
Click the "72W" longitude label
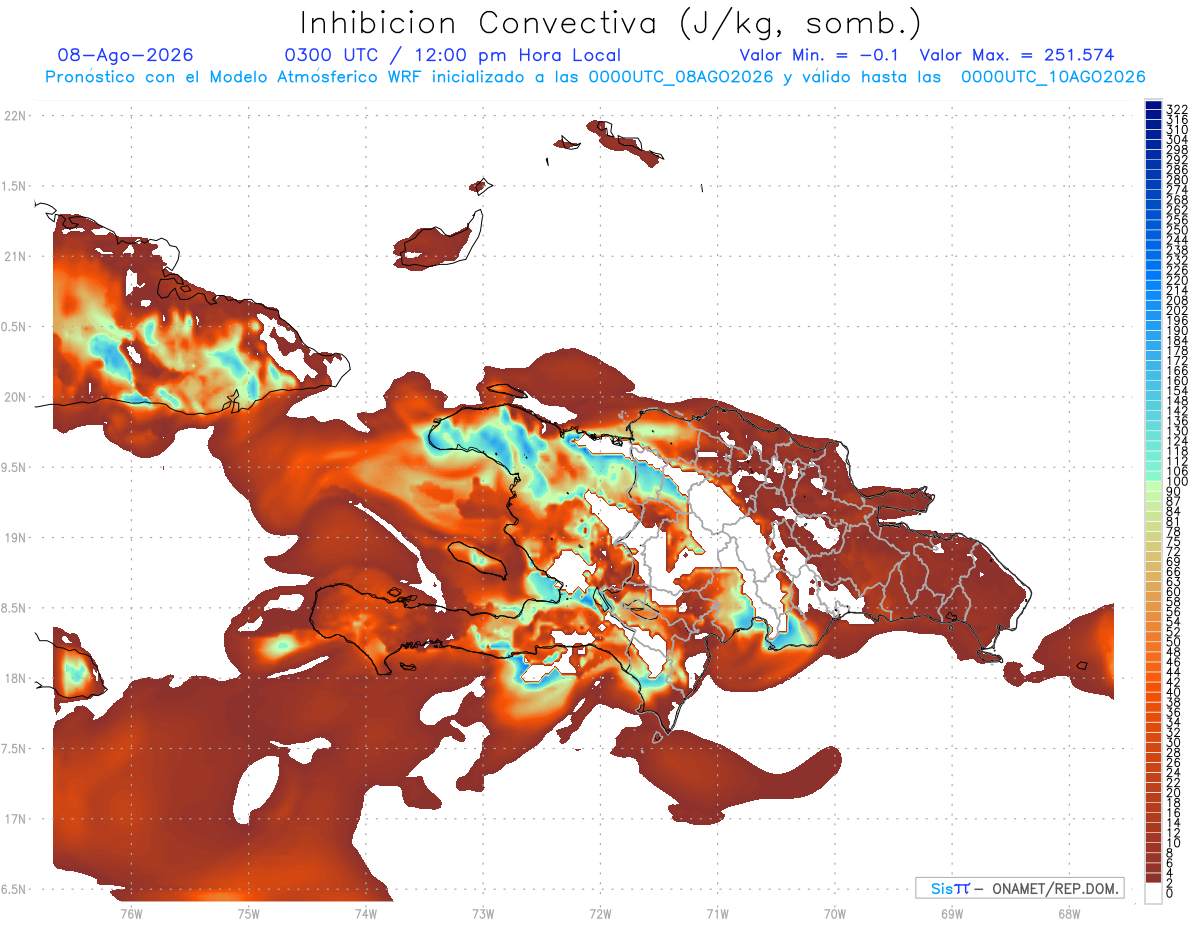(x=600, y=914)
